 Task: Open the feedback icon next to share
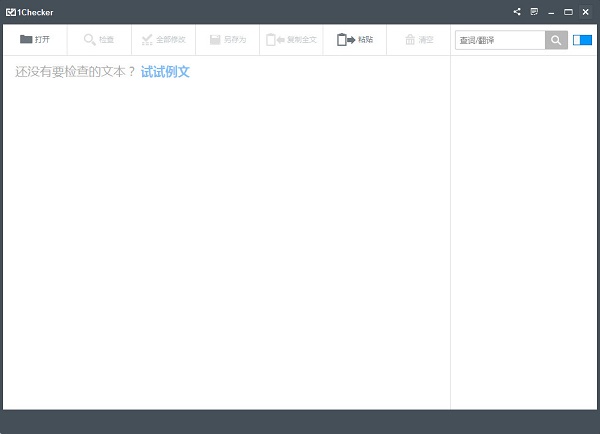[x=534, y=12]
